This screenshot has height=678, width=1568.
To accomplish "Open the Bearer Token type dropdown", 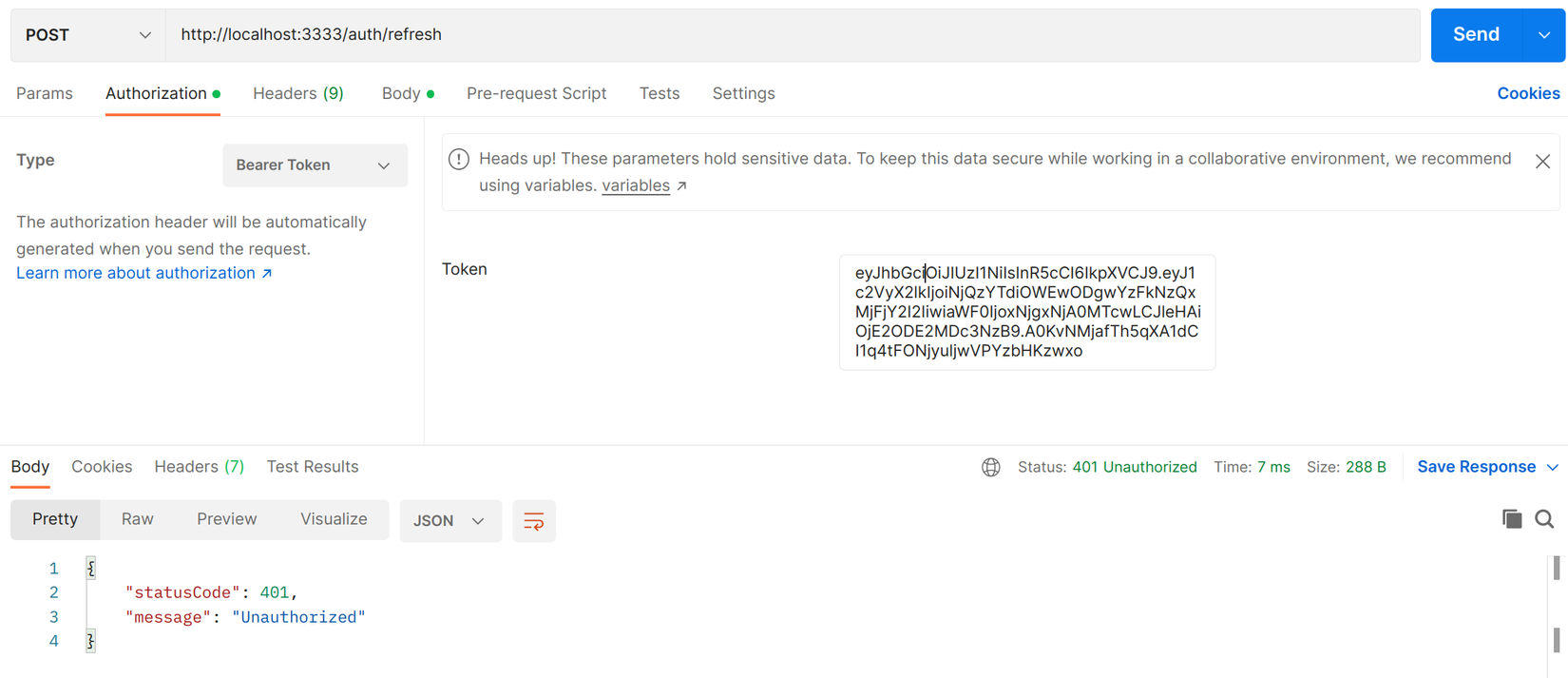I will pyautogui.click(x=315, y=165).
